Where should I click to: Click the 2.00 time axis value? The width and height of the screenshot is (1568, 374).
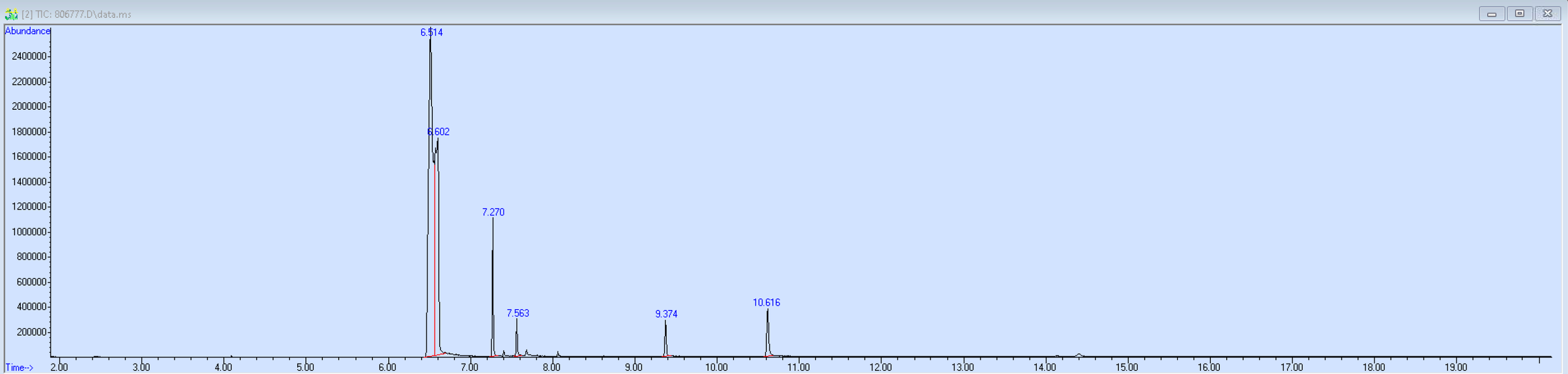[x=59, y=368]
